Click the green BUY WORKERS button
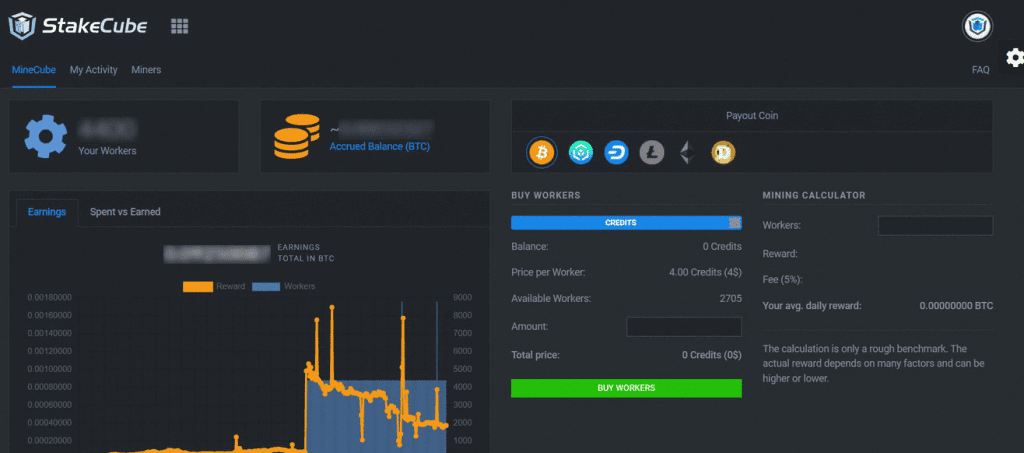The image size is (1024, 453). 626,388
